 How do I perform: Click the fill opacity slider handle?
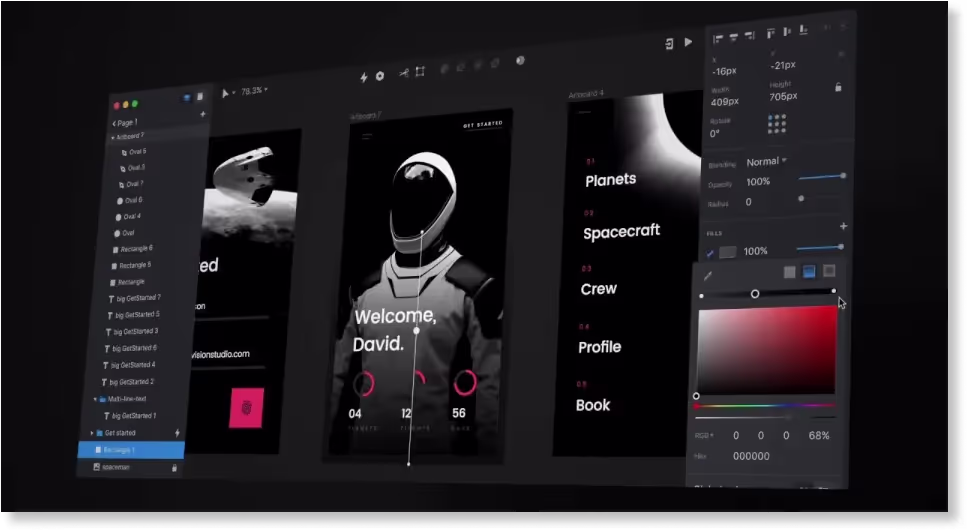pos(841,247)
